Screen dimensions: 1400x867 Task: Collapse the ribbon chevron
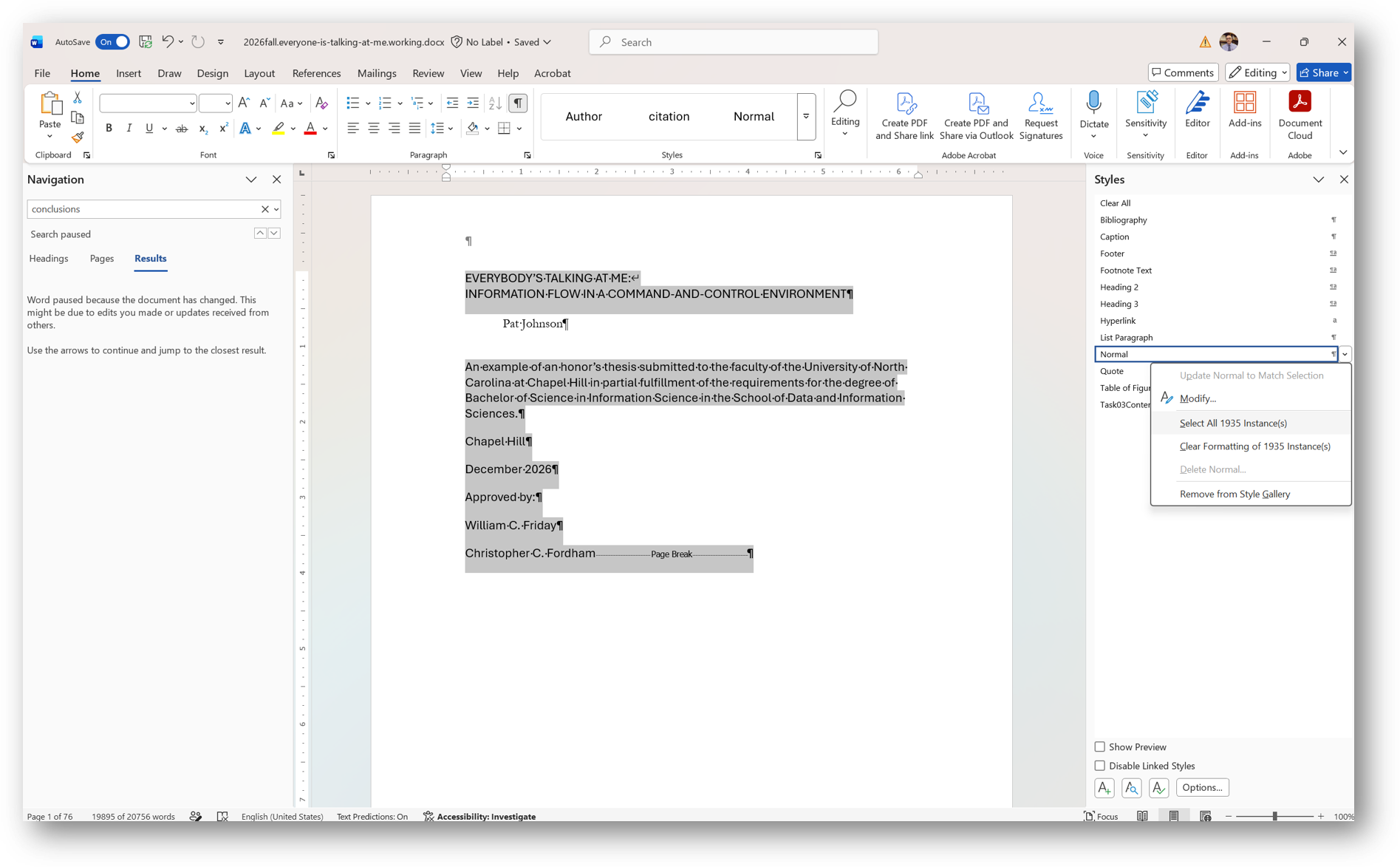[1343, 153]
